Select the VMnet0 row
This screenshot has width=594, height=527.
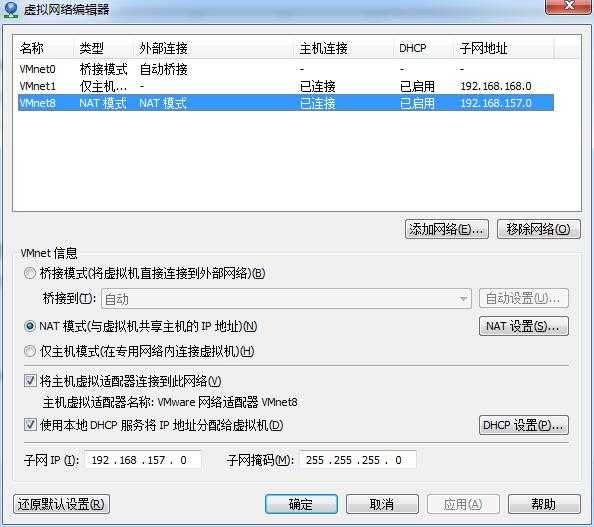click(x=286, y=69)
